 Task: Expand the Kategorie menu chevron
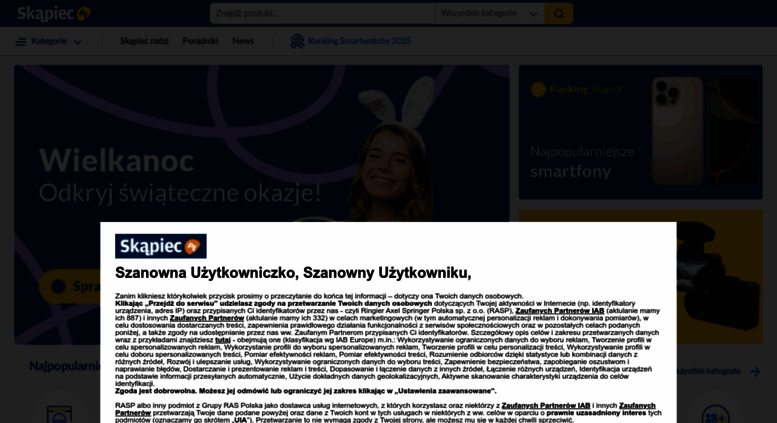pos(77,42)
